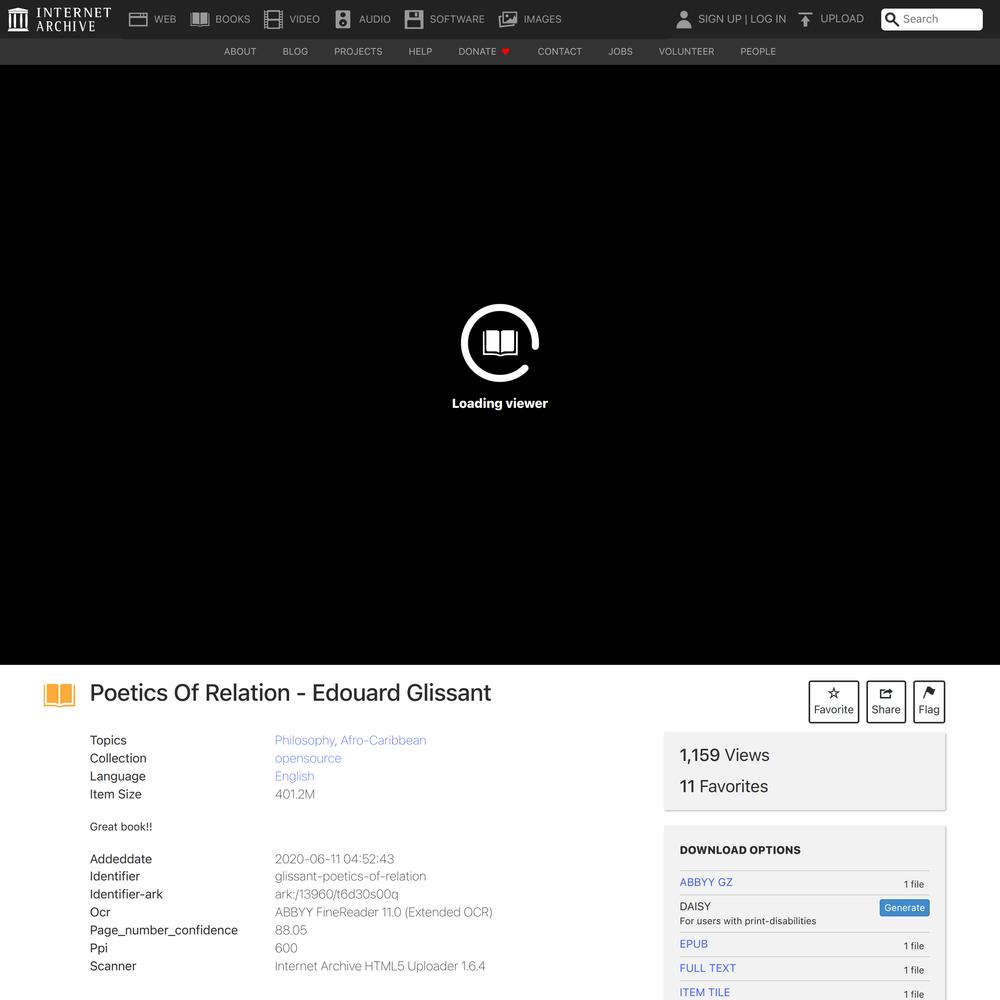Click the user avatar icon
The height and width of the screenshot is (1000, 1000).
pyautogui.click(x=684, y=19)
